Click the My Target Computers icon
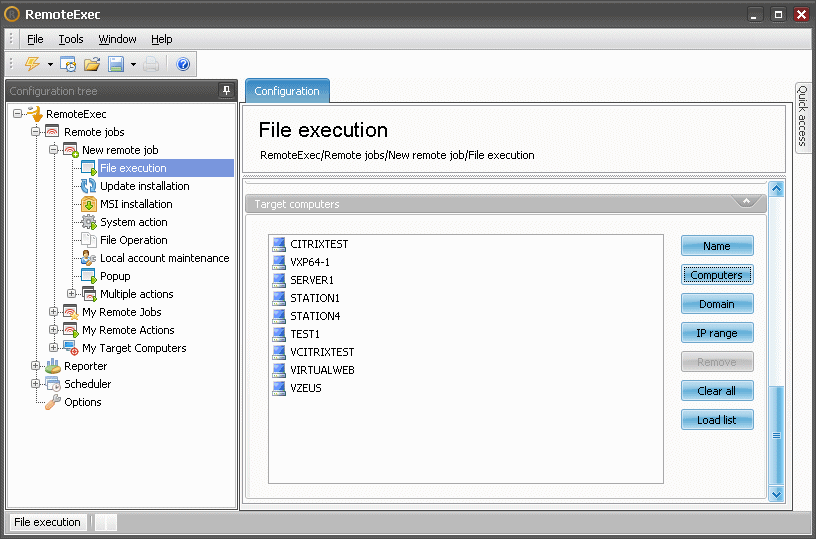The height and width of the screenshot is (539, 816). 71,348
